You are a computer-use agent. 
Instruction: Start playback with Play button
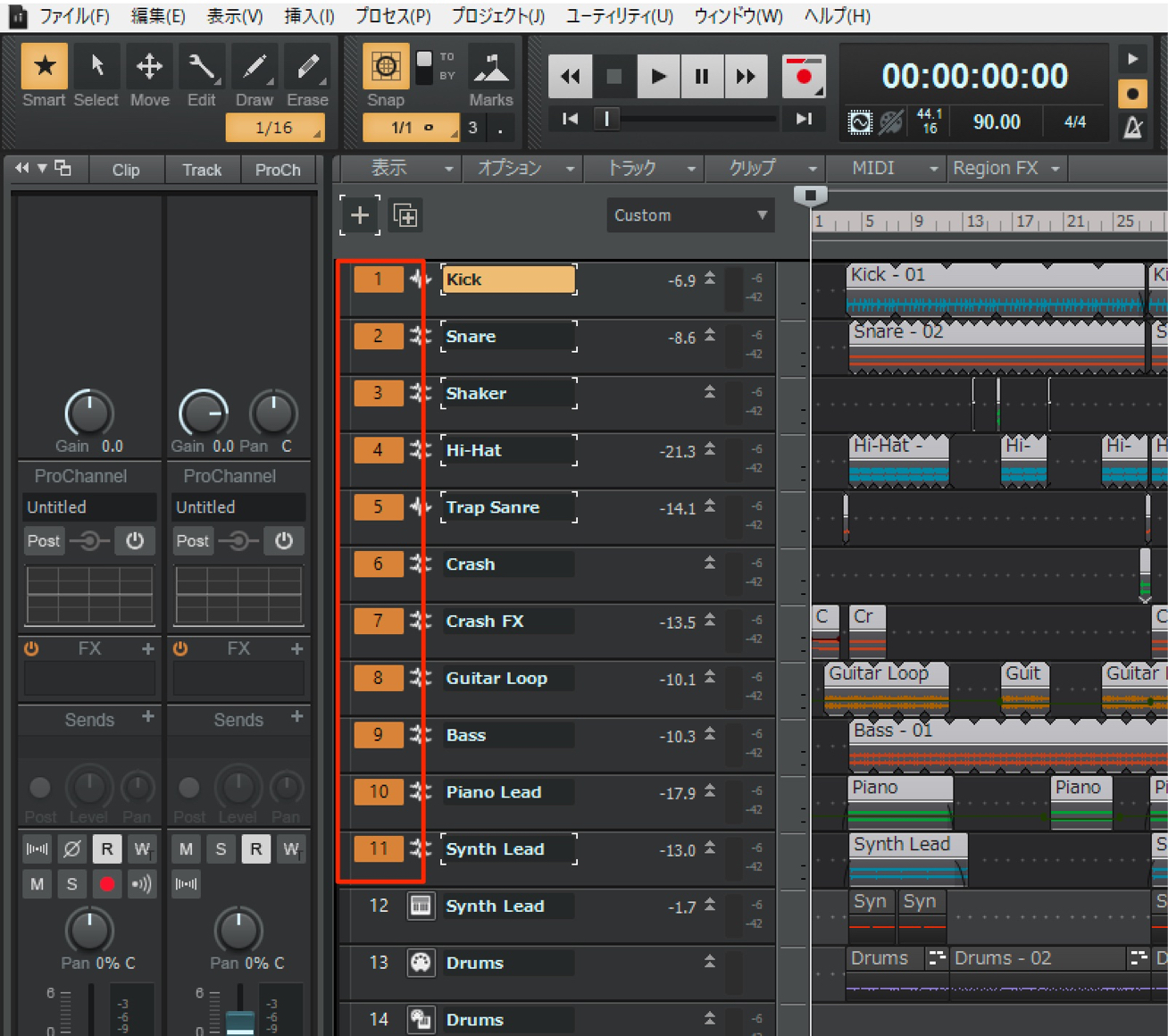coord(658,77)
